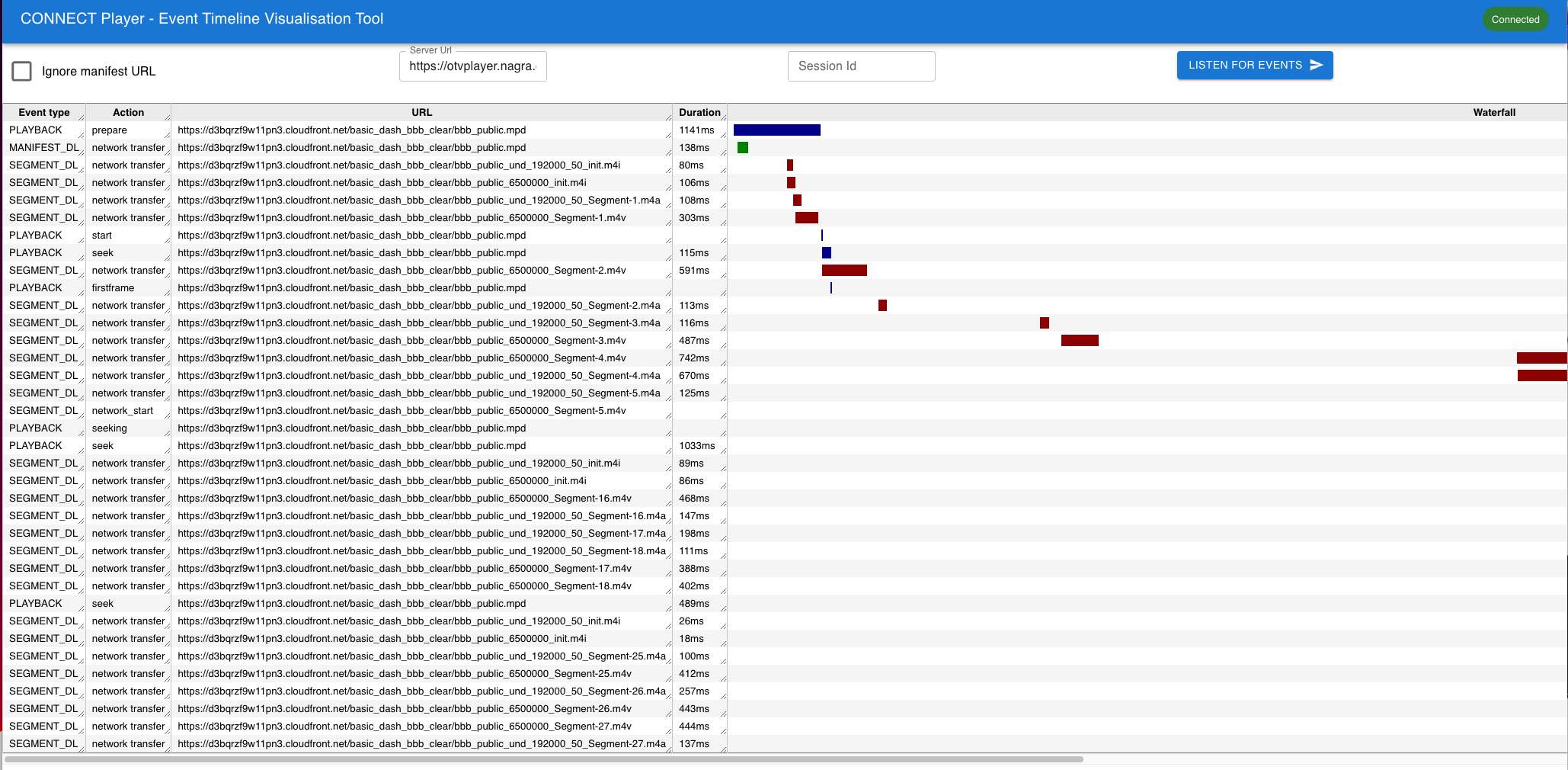Click the send arrow icon on Listen button
1568x770 pixels.
1316,66
